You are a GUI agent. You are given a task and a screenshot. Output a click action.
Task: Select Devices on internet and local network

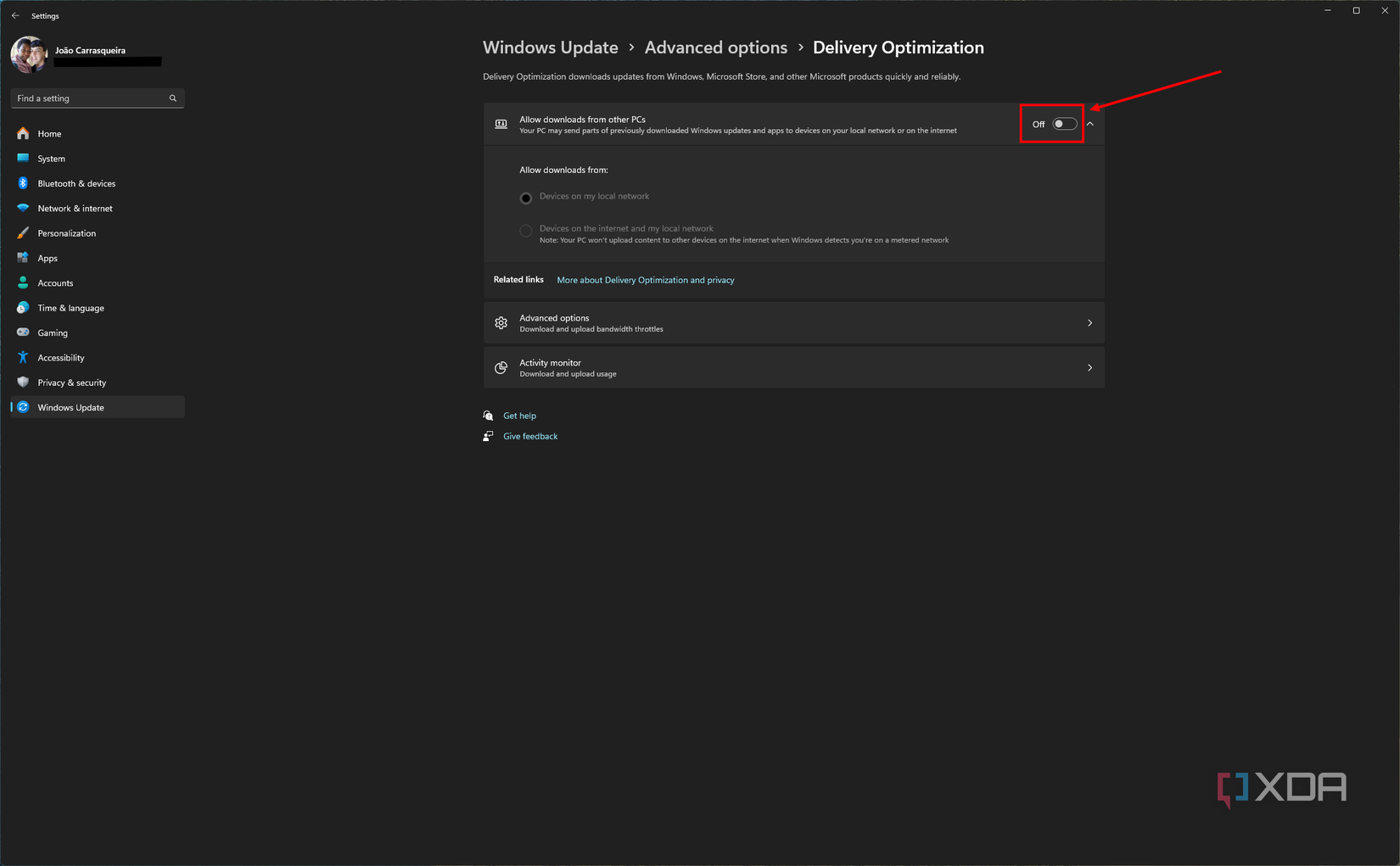point(526,230)
